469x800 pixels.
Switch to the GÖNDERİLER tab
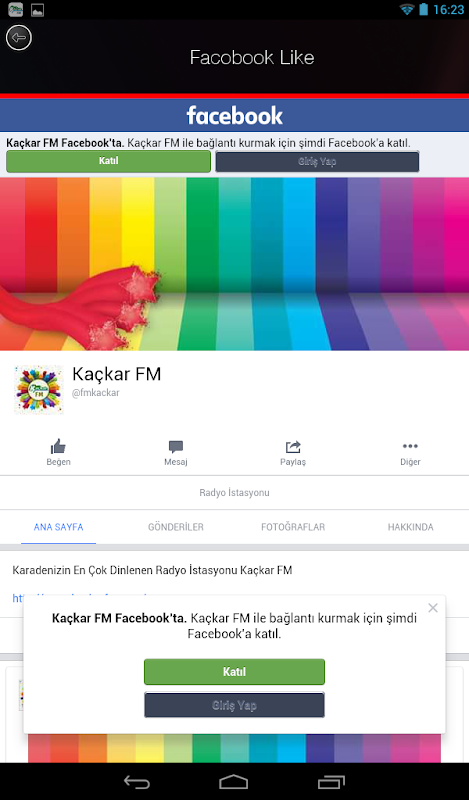coord(176,527)
